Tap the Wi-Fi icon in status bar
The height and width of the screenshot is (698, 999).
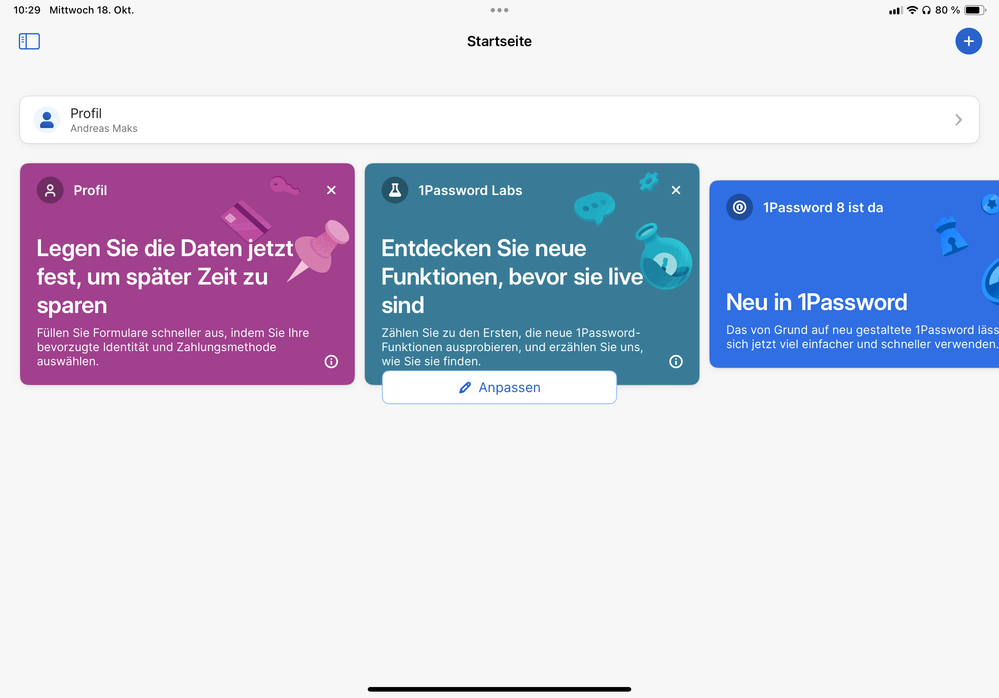(x=912, y=10)
